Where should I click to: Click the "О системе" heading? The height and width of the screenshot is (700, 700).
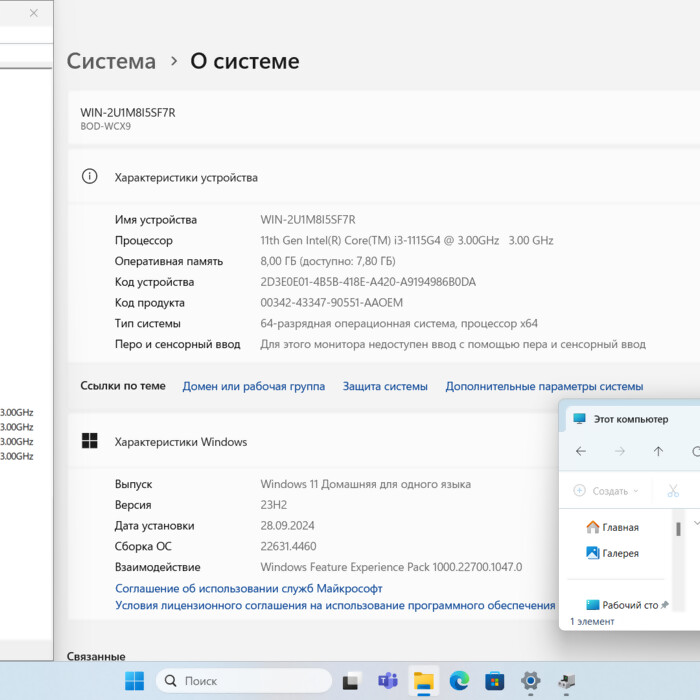(245, 61)
